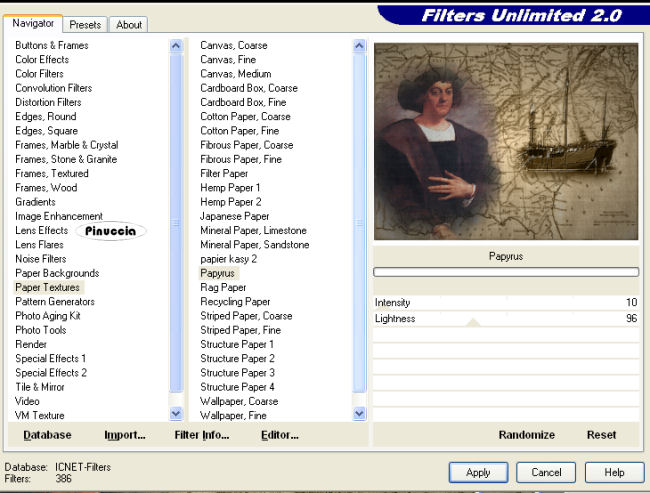Click Import... button

(x=124, y=435)
